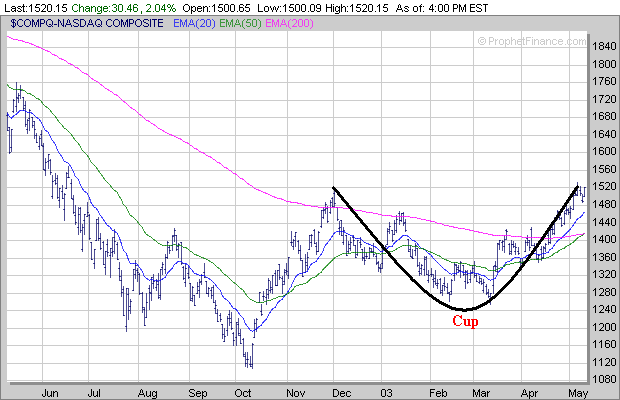Viewport: 620px width, 400px height.
Task: Click the 1720 price axis label
Action: tap(604, 99)
